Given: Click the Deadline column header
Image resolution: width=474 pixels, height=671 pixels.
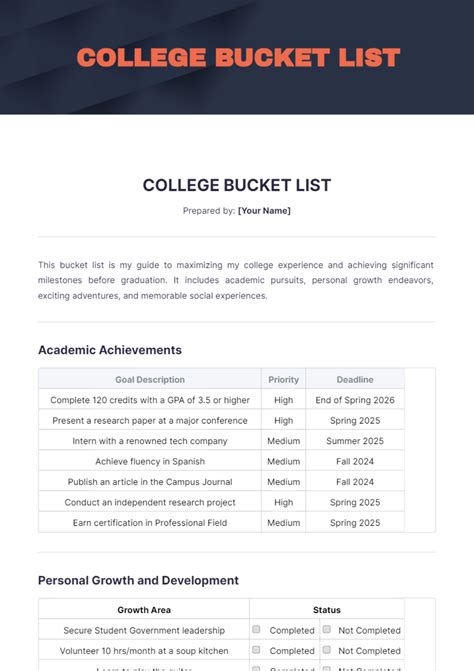Looking at the screenshot, I should pyautogui.click(x=355, y=380).
